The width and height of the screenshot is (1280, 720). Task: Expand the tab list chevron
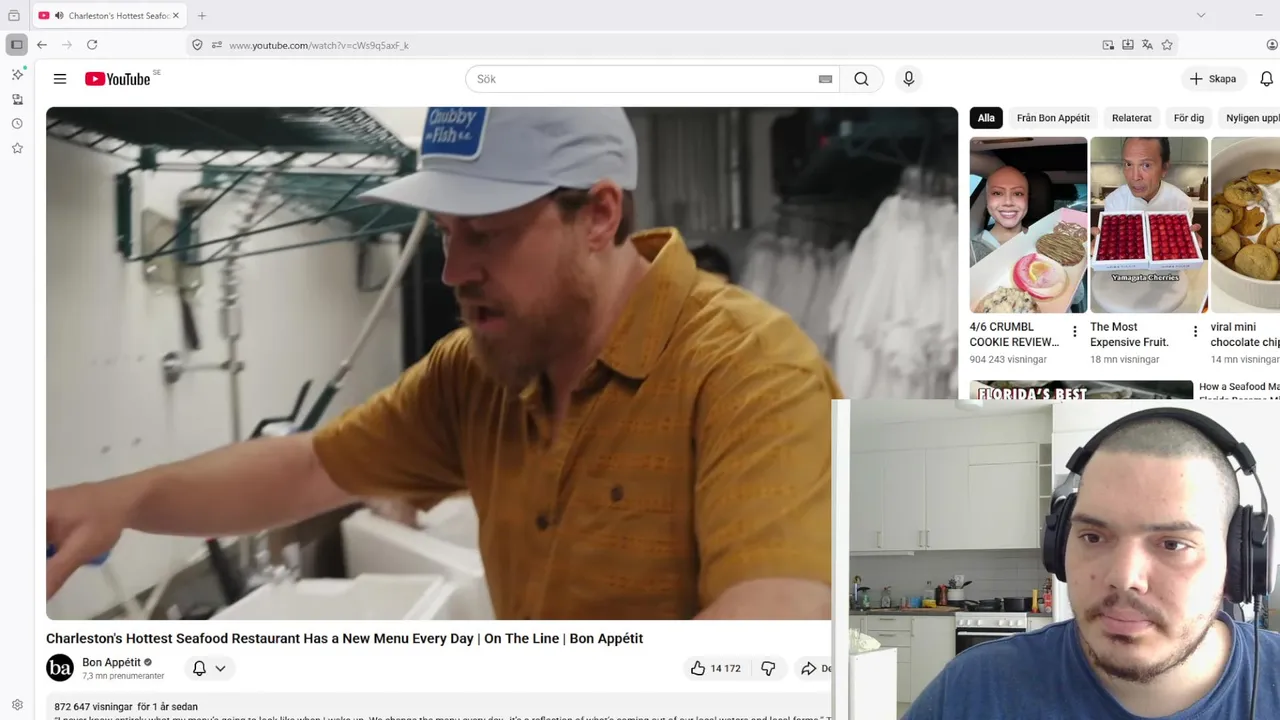[1201, 15]
